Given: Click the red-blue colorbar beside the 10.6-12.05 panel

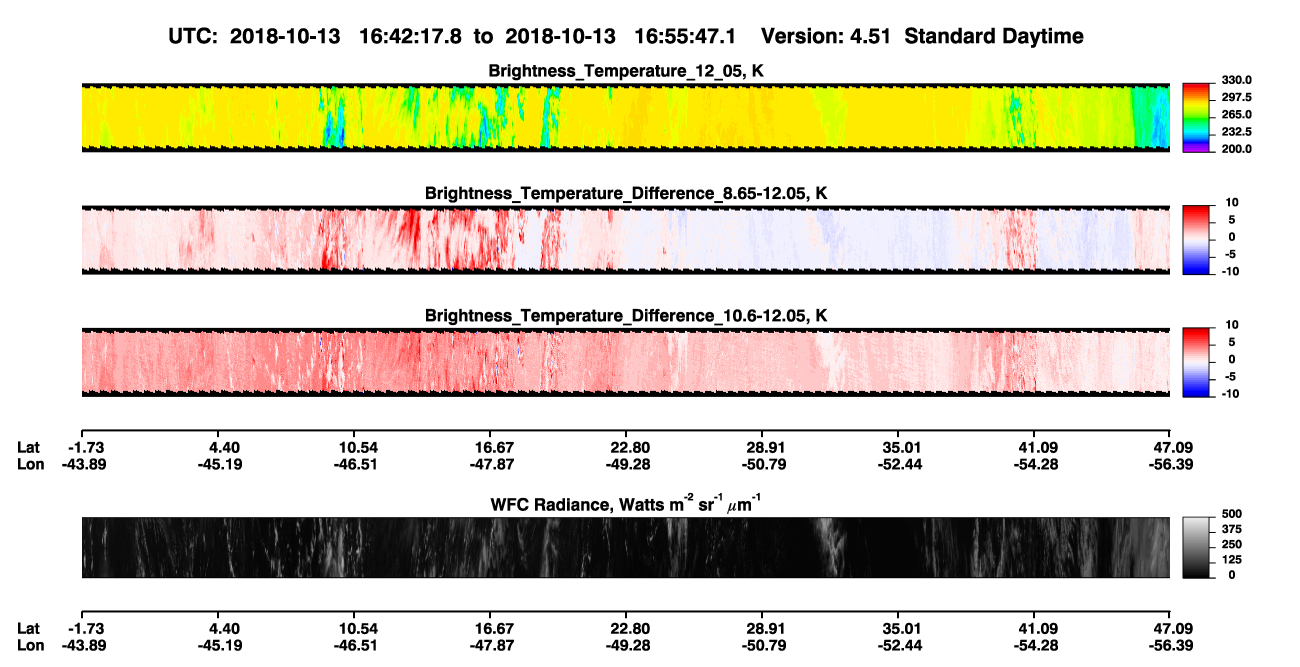Looking at the screenshot, I should pos(1196,360).
